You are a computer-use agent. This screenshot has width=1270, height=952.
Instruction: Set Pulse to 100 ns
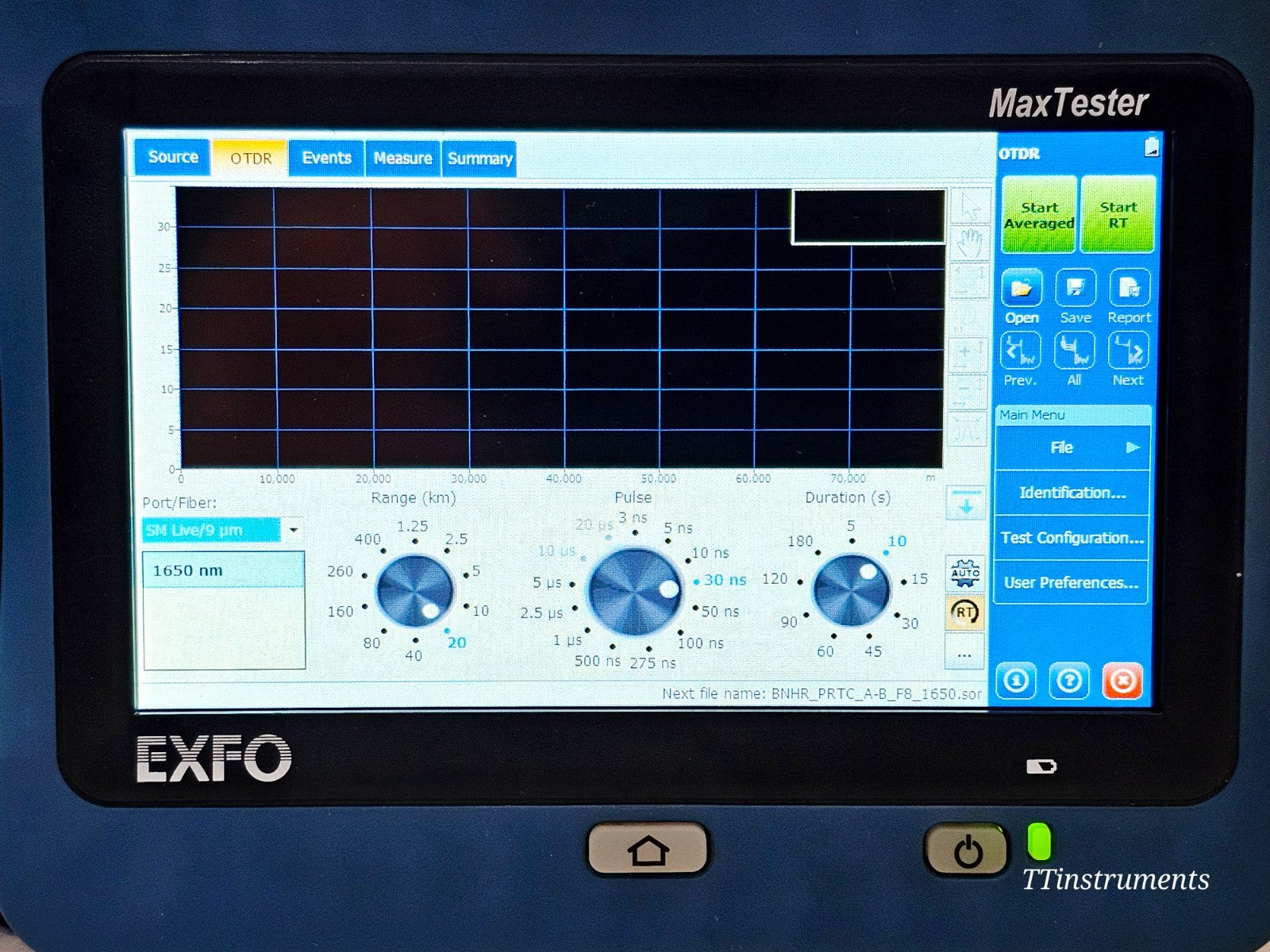(701, 643)
